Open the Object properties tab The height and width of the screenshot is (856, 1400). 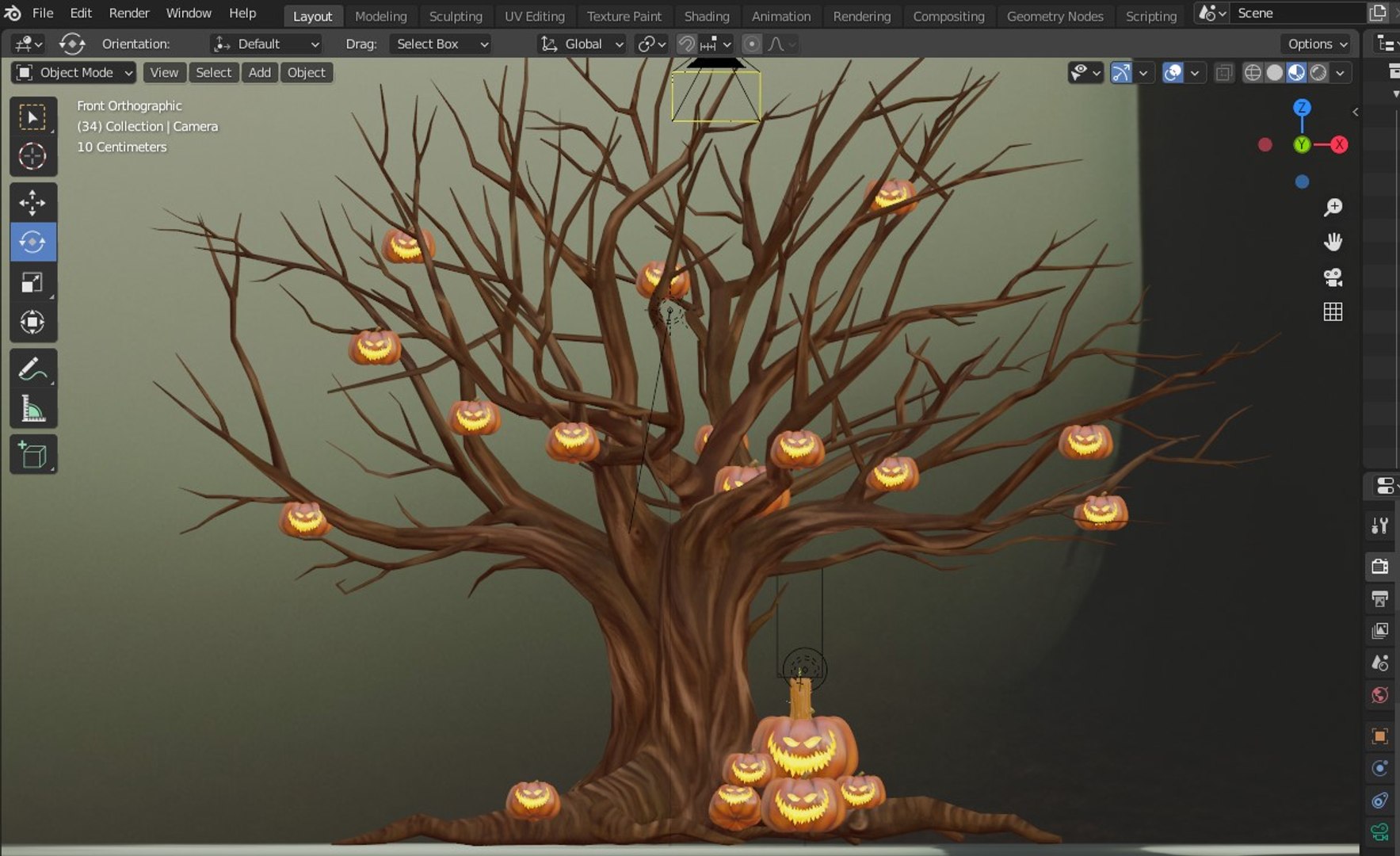[1379, 736]
